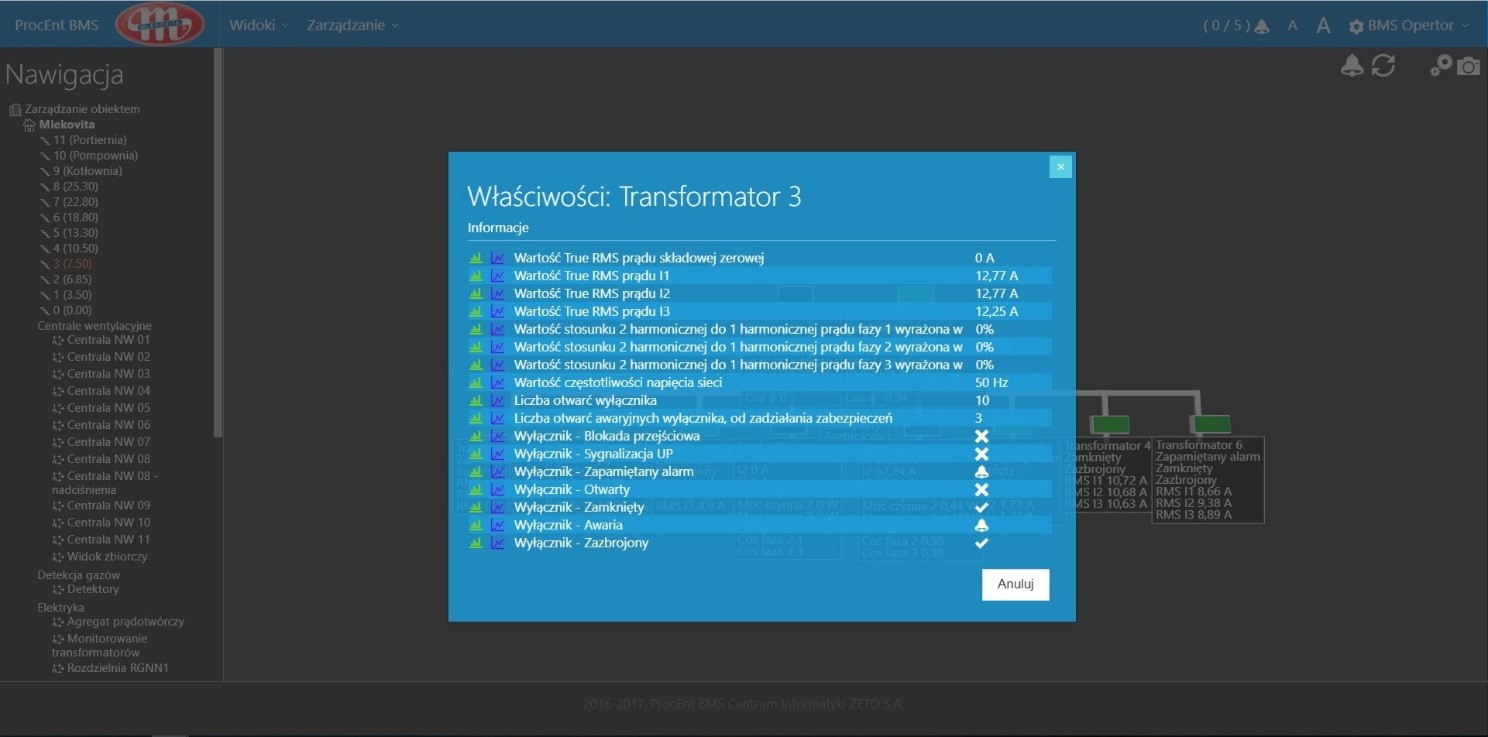Decrease font size with small A

[1293, 26]
